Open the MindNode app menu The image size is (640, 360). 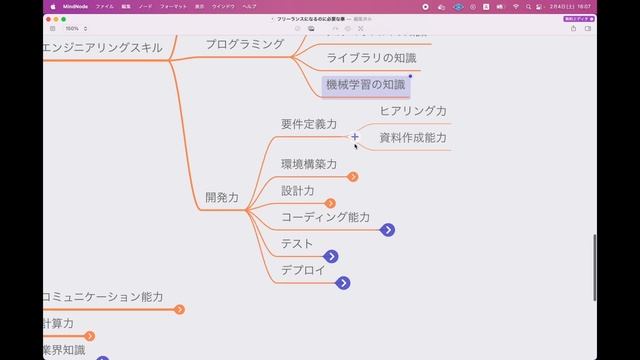[75, 7]
